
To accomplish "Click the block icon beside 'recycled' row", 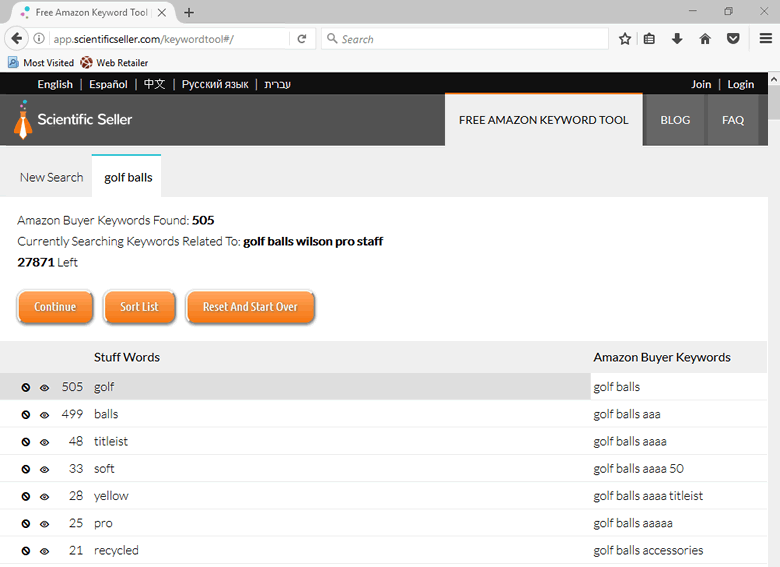I will tap(26, 551).
